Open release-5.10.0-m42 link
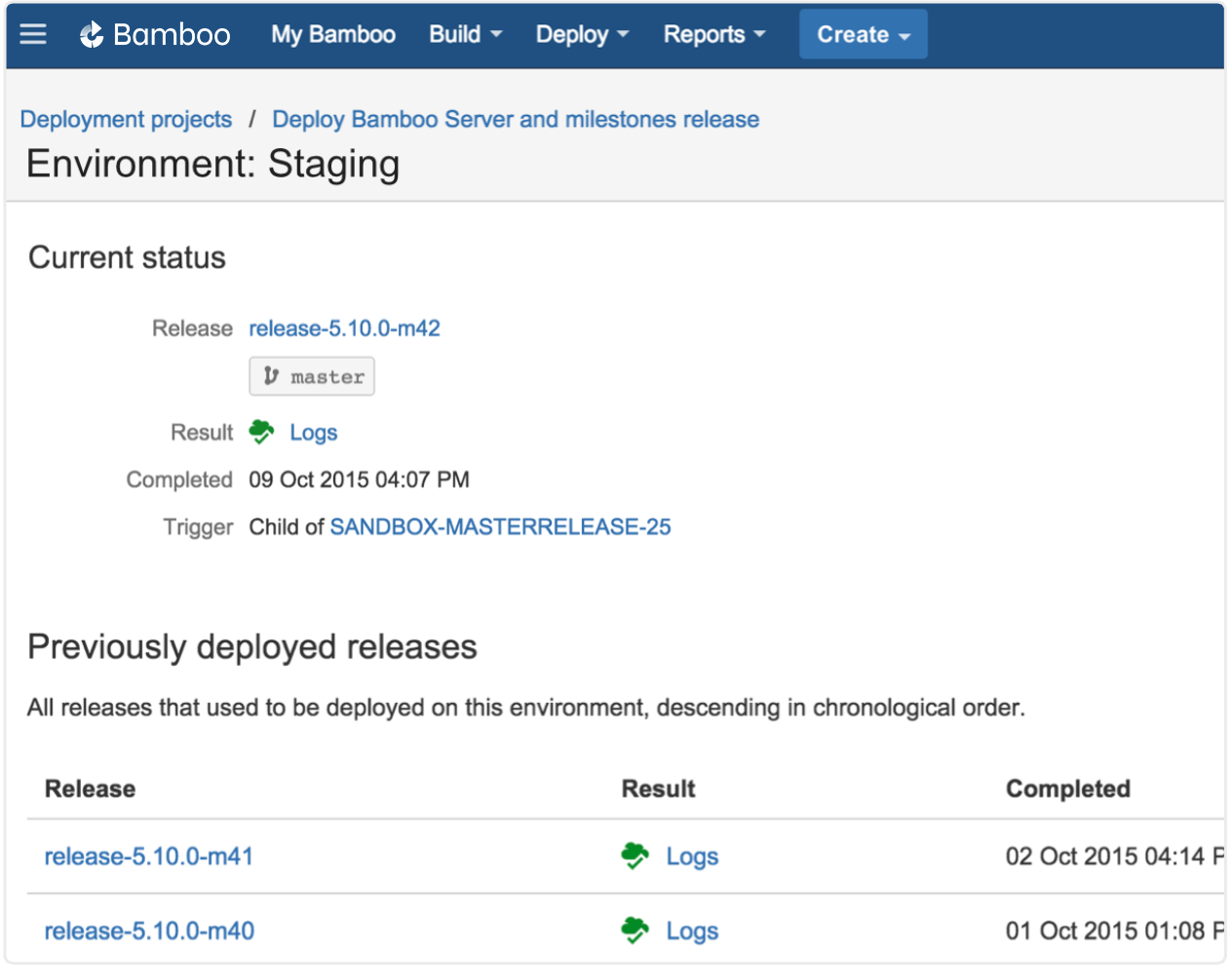 click(344, 329)
